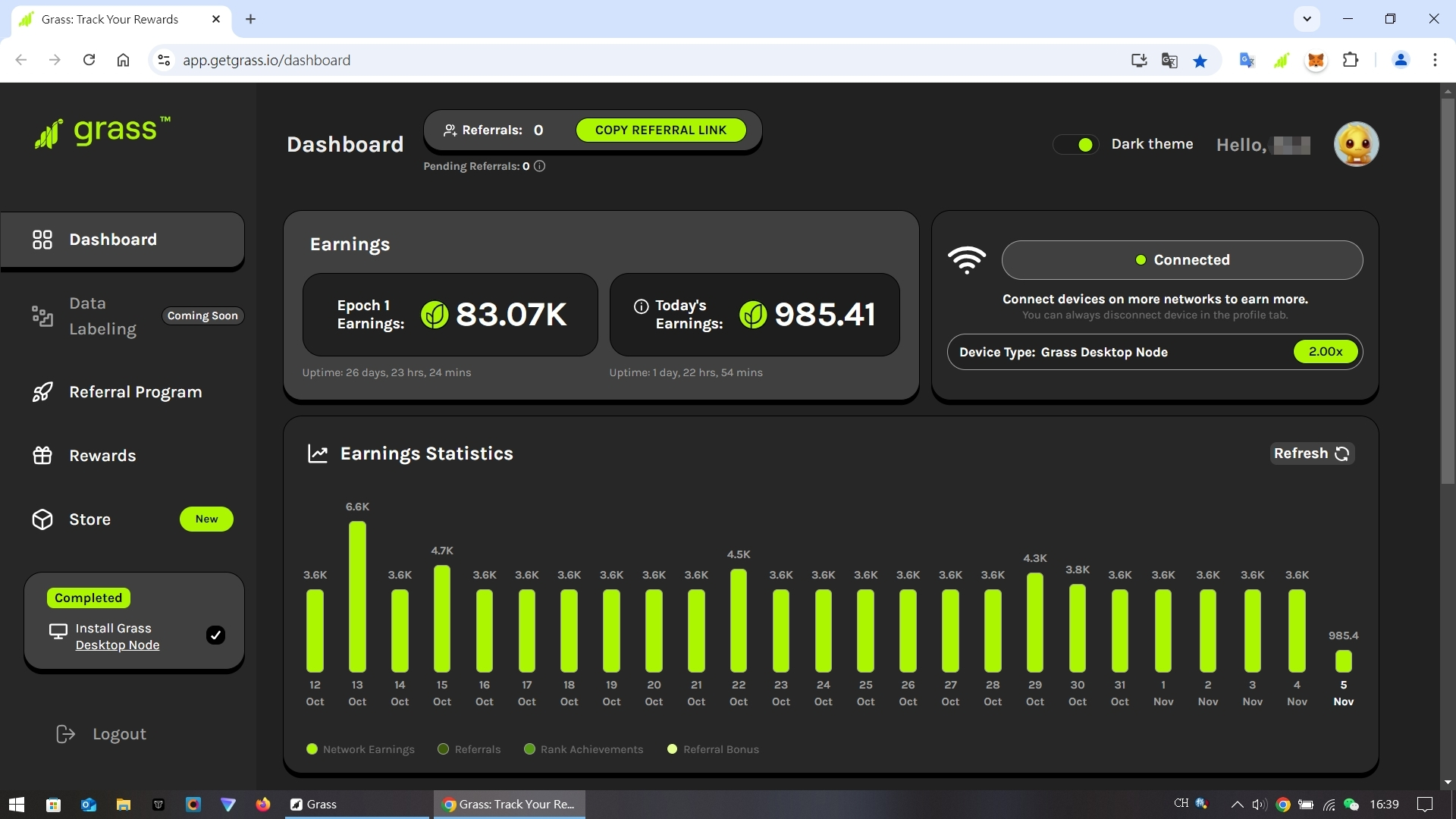Open a new browser tab

251,19
